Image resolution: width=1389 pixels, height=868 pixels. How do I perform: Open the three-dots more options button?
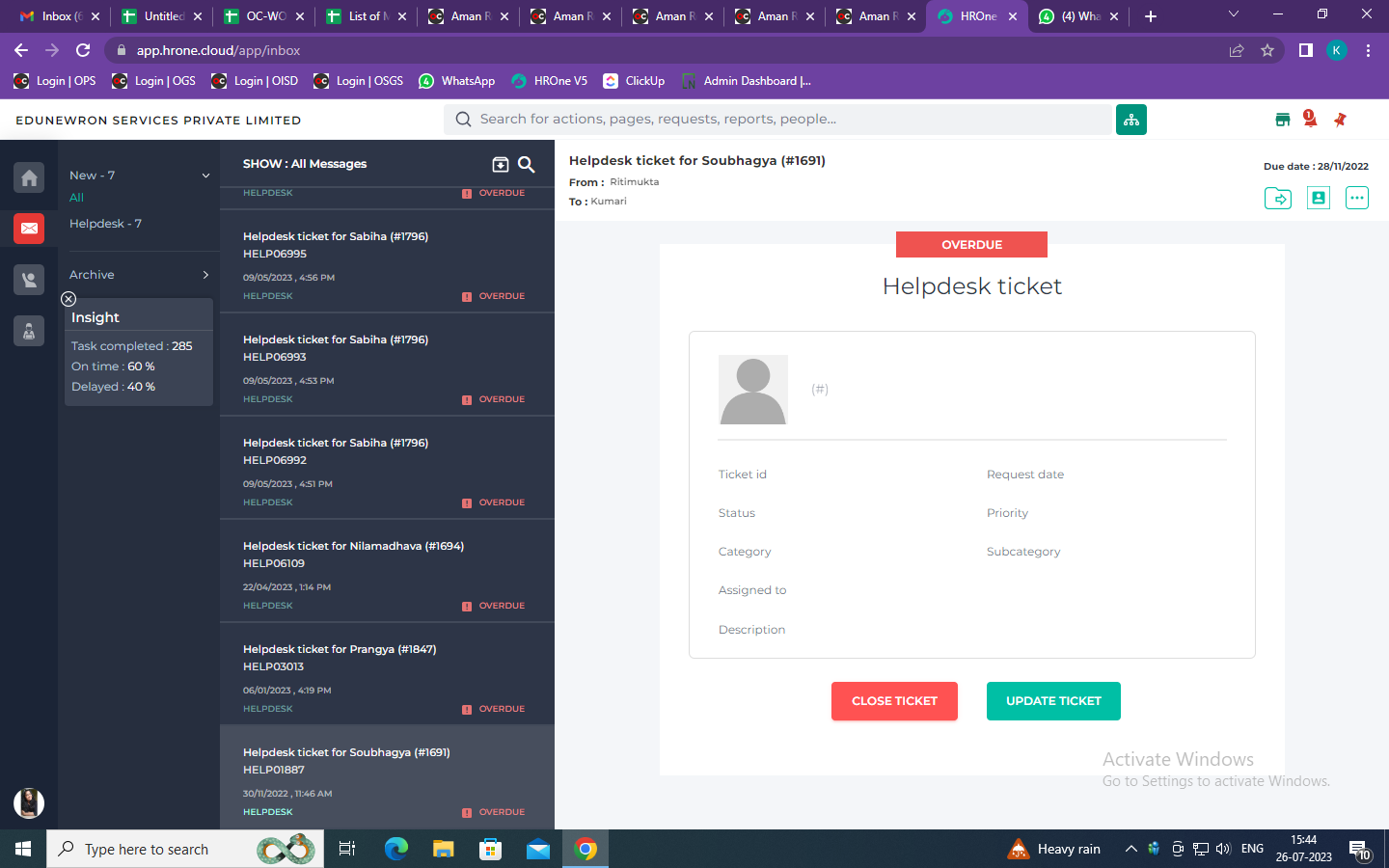click(1356, 198)
